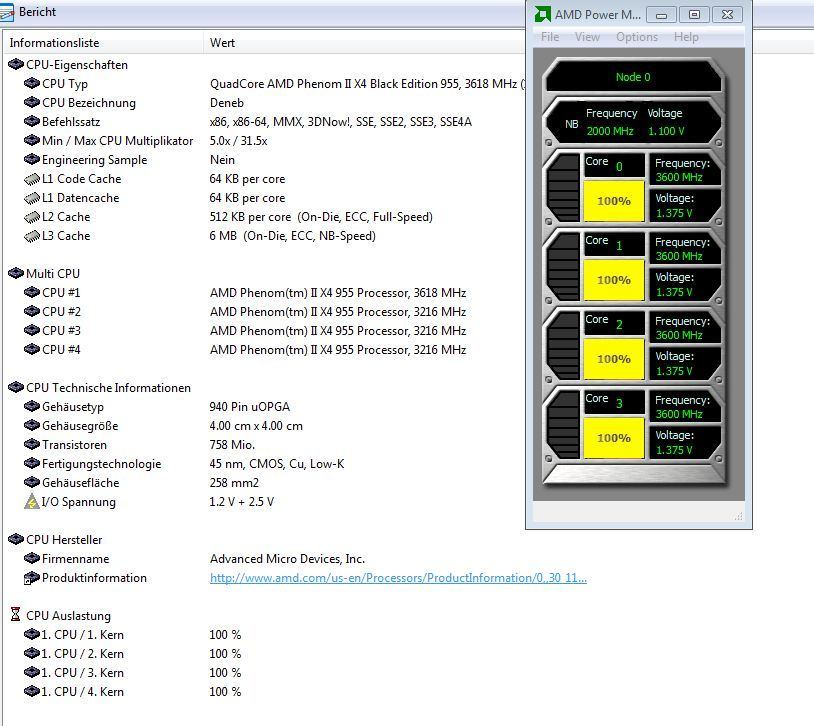Select the 940 Pin uOPGA value

[250, 407]
